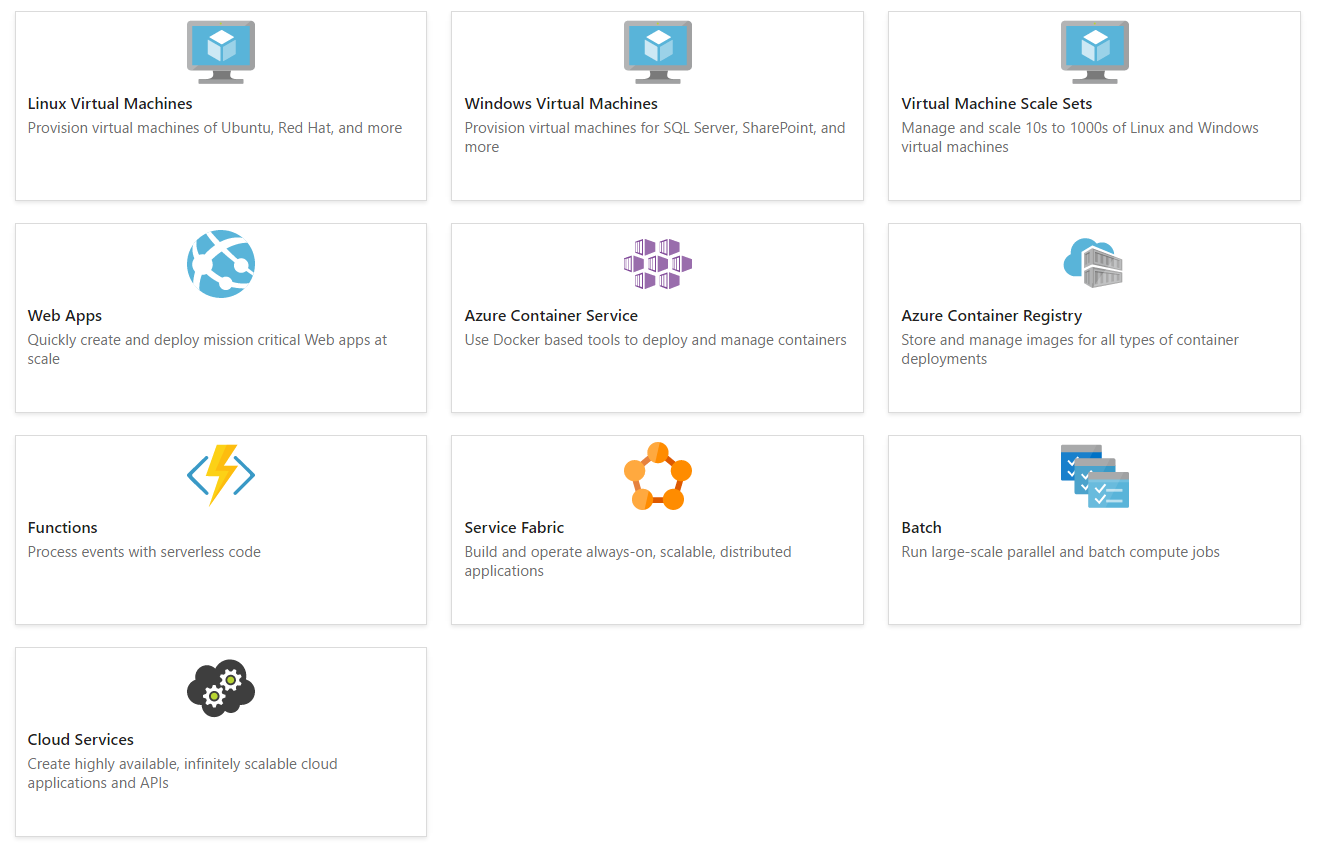Click the Linux Virtual Machines monitor icon
Screen dimensions: 1318x855
coord(220,52)
